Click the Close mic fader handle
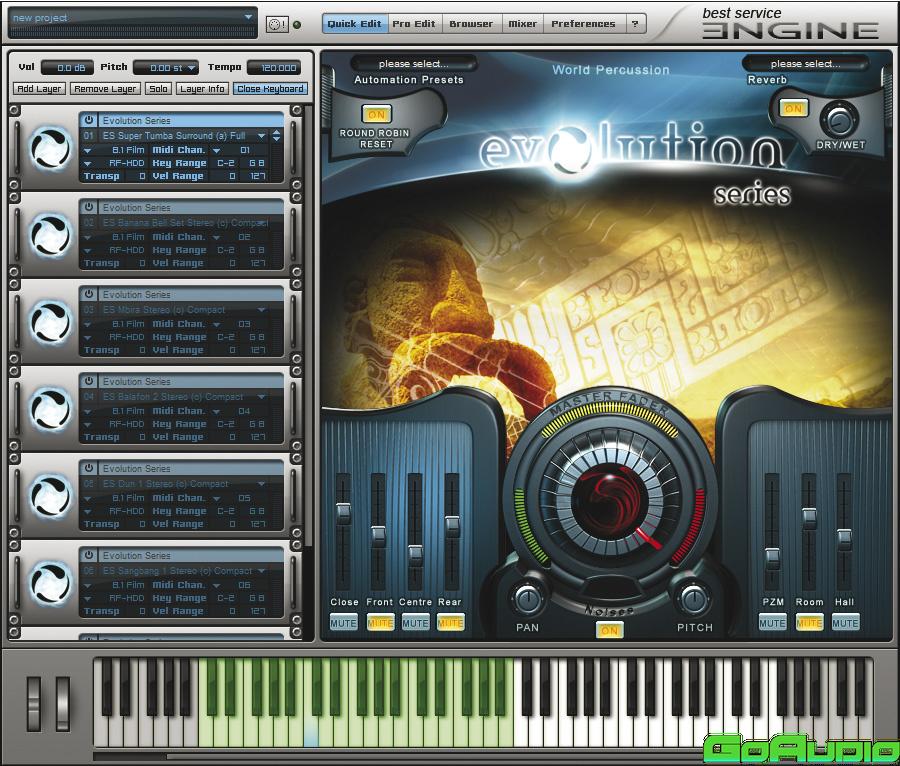Viewport: 900px width, 766px height. [343, 512]
